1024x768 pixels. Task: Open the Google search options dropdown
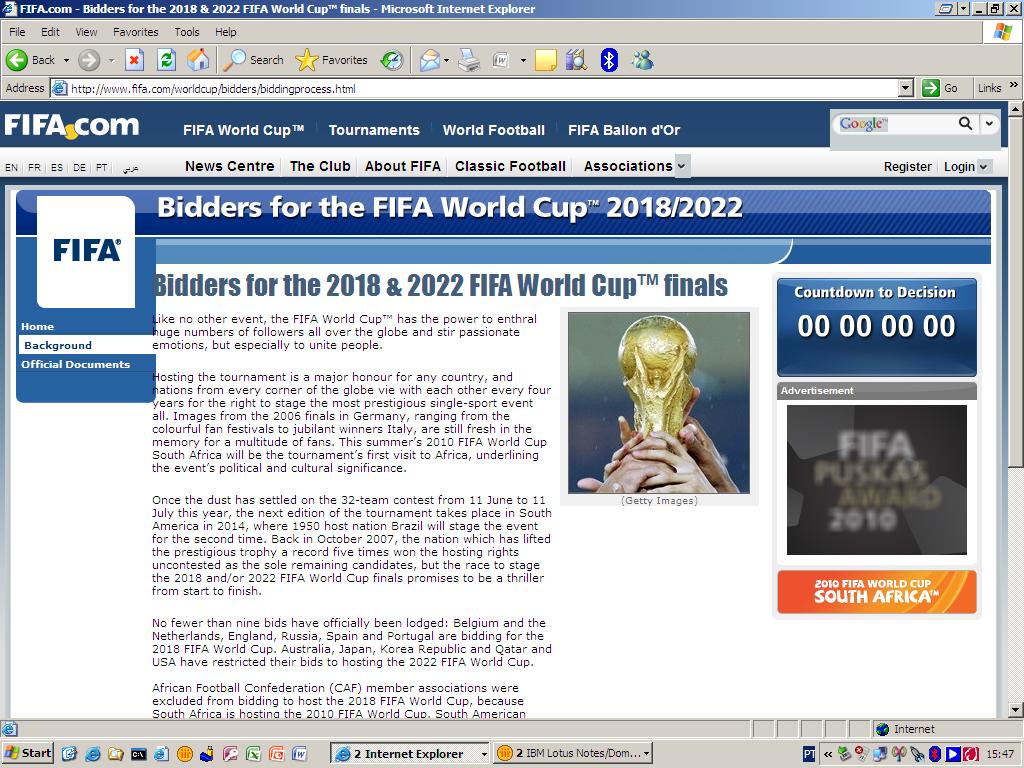(989, 123)
